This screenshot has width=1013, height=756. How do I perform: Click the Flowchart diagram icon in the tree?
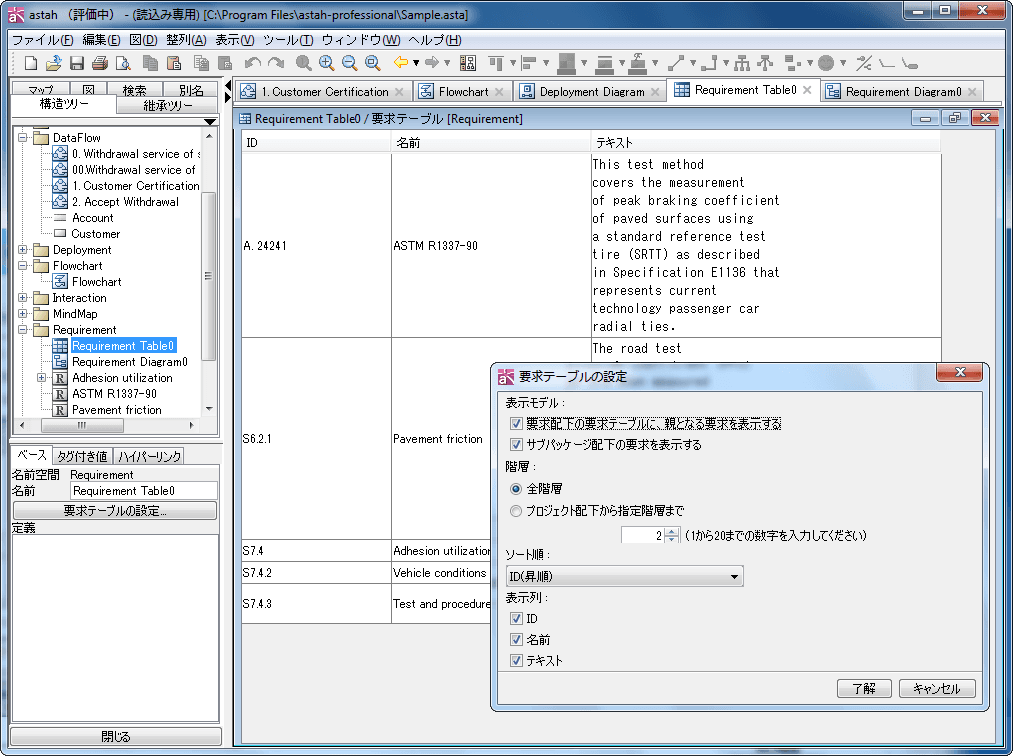pos(60,282)
